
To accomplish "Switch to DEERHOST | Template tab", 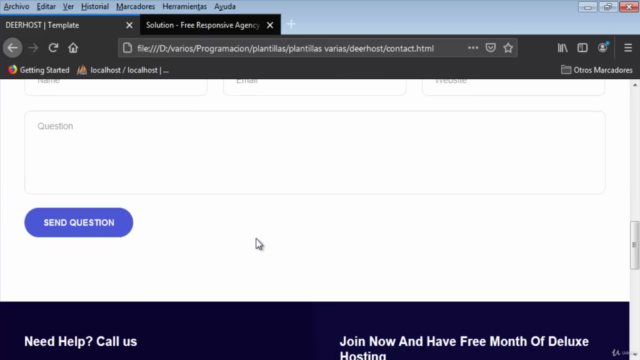I will pos(70,25).
